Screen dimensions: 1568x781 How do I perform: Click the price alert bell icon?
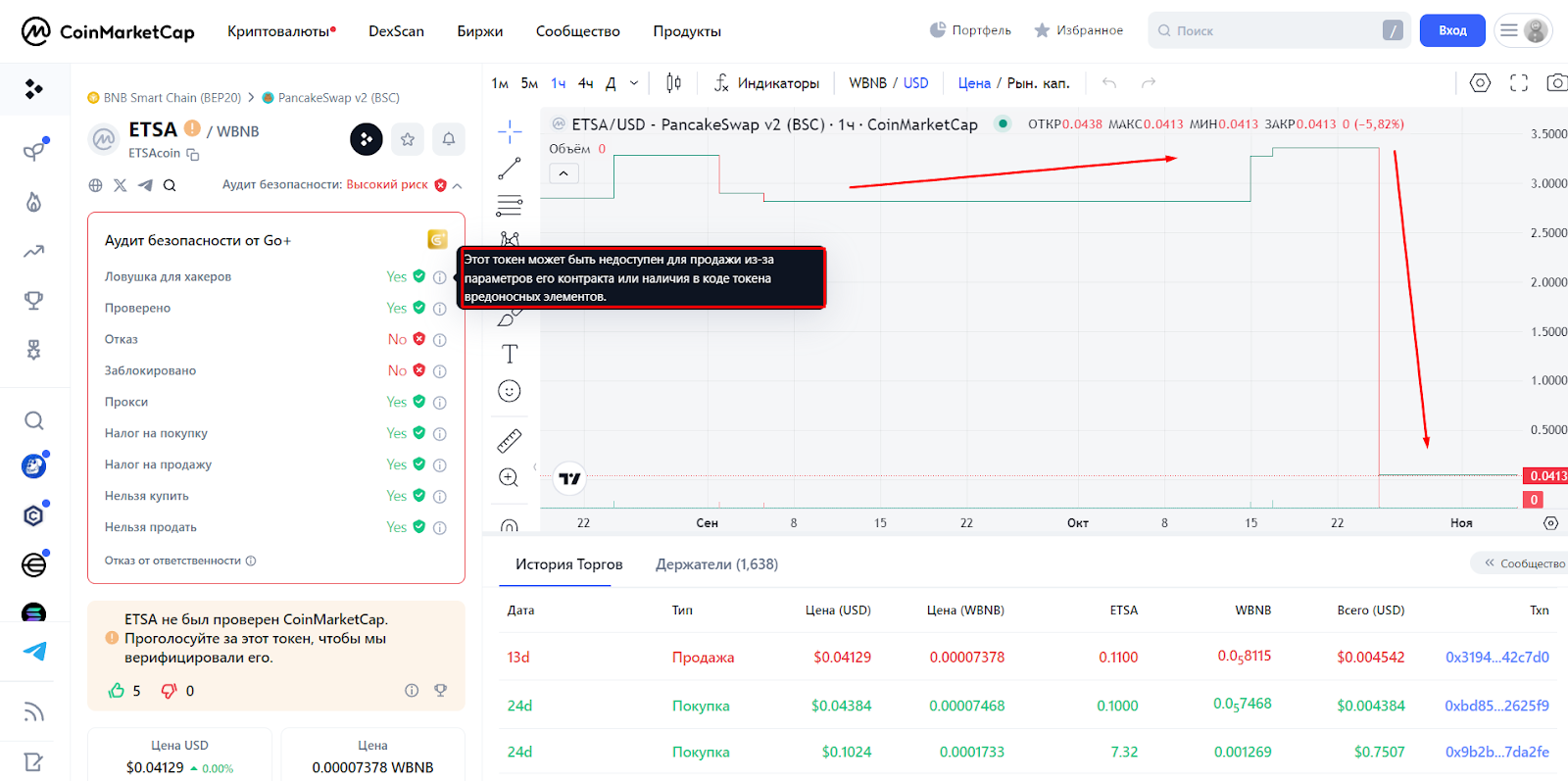pos(449,139)
